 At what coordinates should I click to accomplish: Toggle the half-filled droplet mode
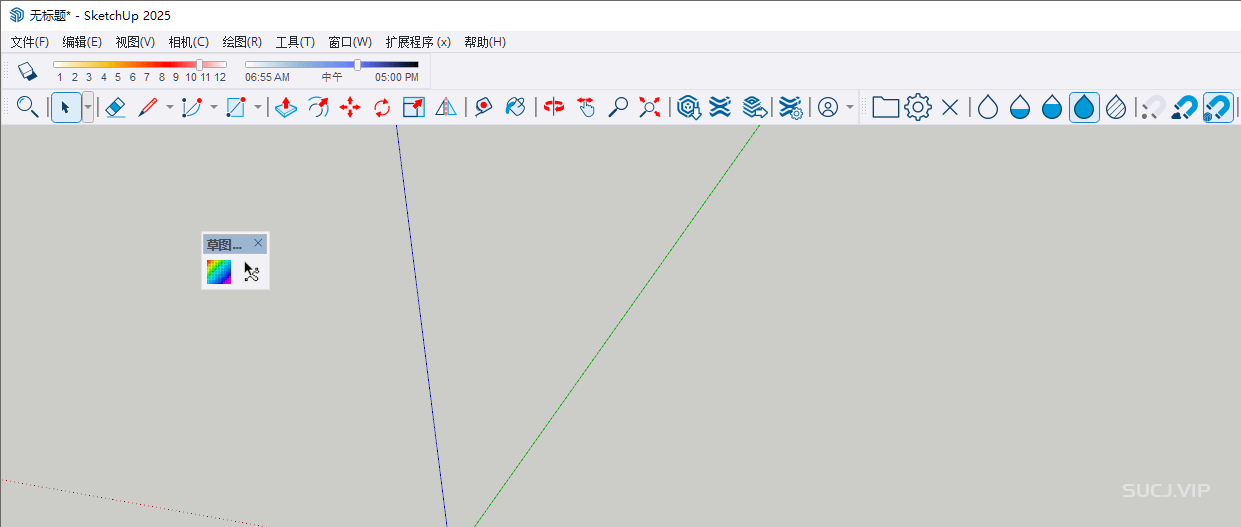click(x=1020, y=107)
